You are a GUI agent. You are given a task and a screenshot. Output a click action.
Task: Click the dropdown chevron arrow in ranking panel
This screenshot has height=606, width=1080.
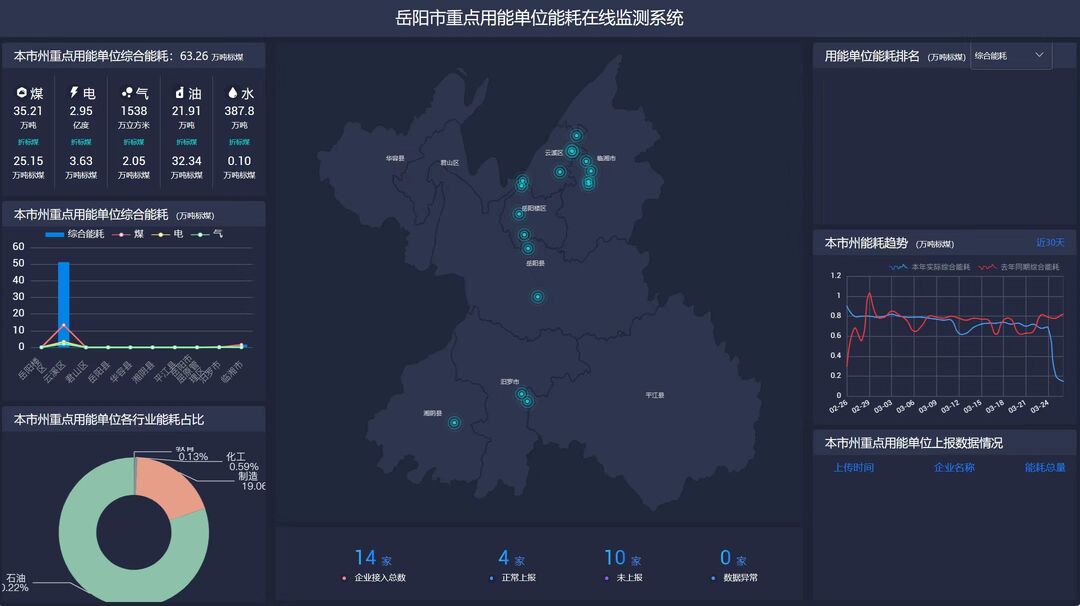1039,55
